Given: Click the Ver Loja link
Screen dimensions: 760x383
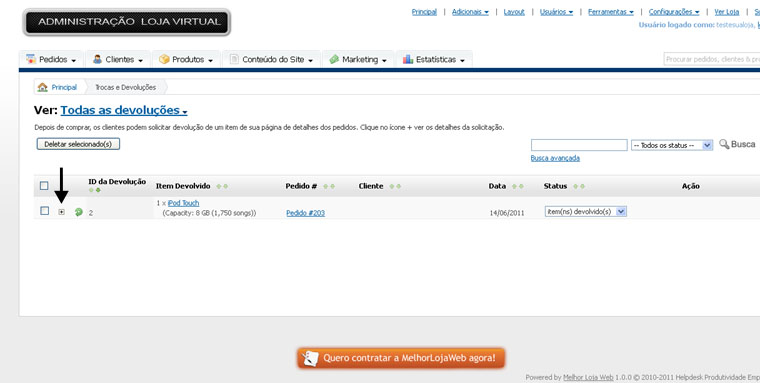Looking at the screenshot, I should point(727,12).
